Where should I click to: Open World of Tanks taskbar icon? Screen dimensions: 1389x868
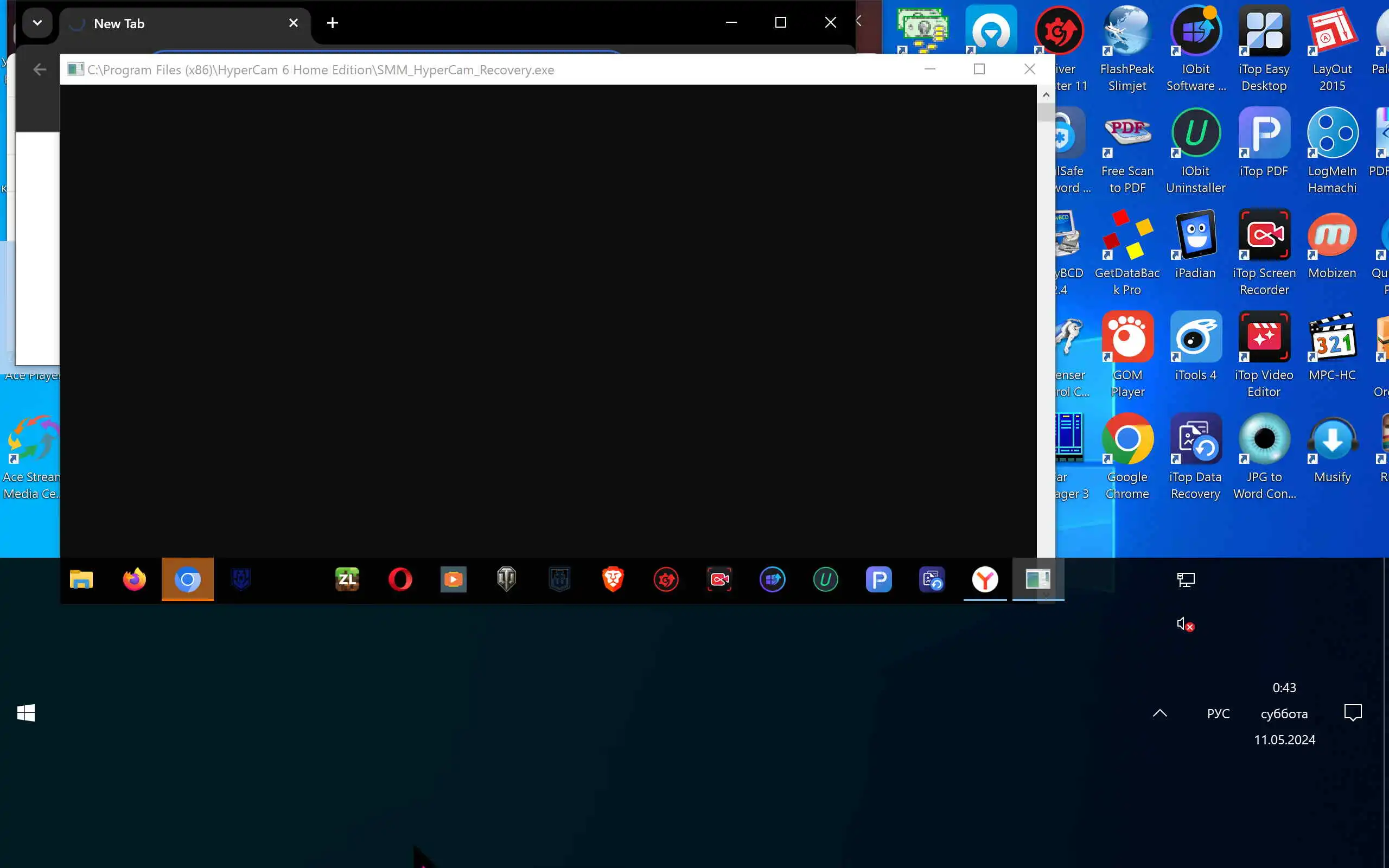tap(506, 579)
